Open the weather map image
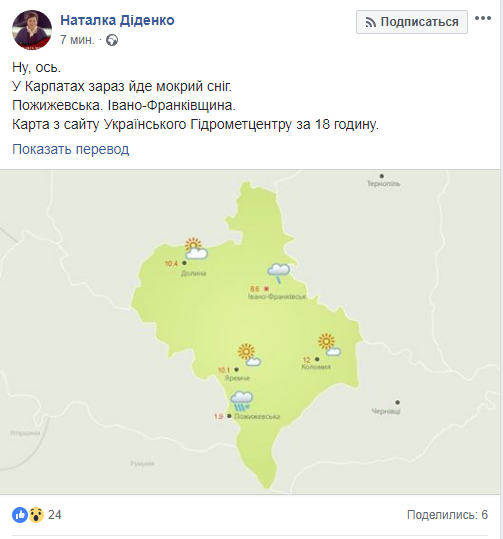Image resolution: width=503 pixels, height=539 pixels. [250, 332]
